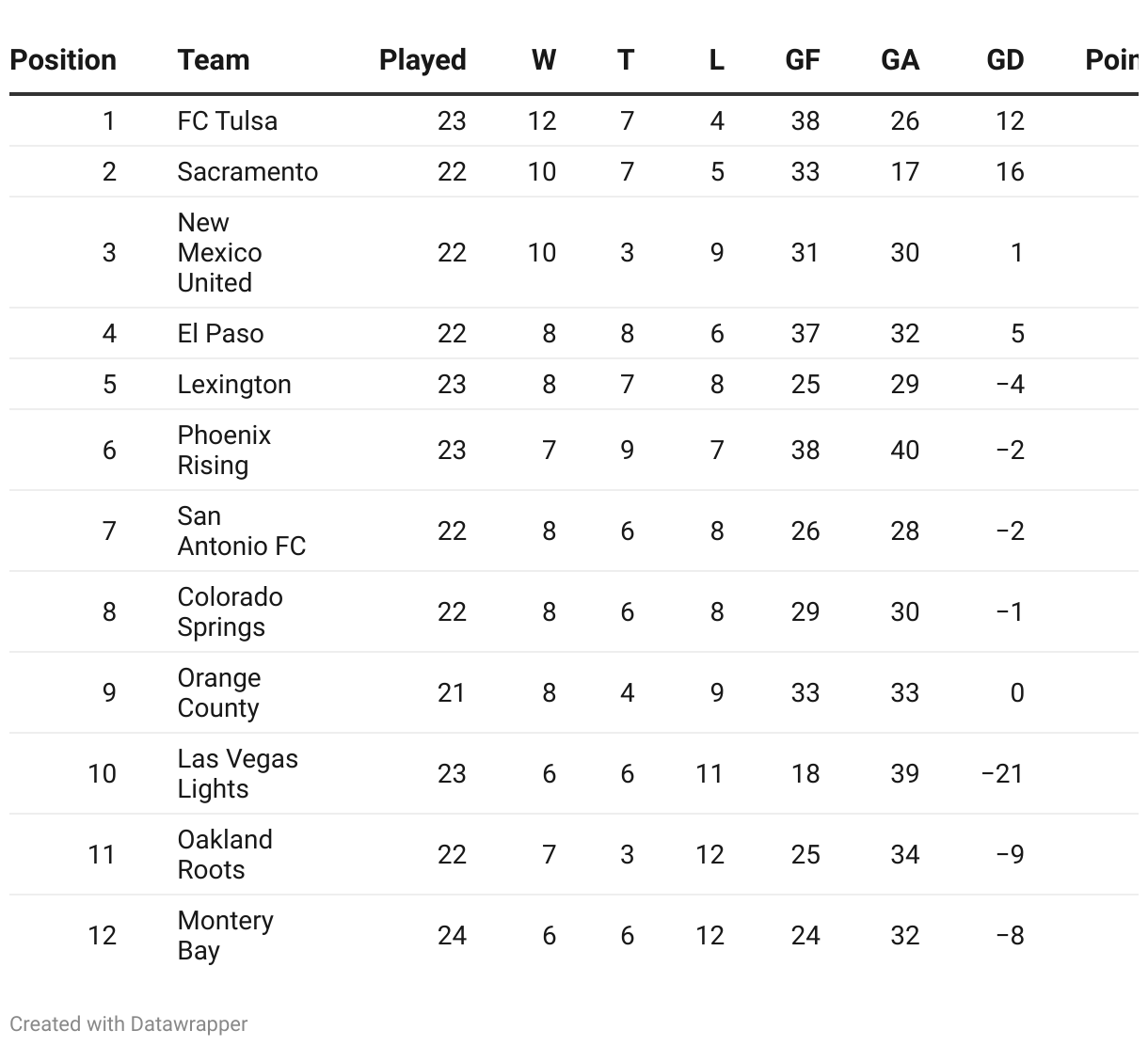Click the New Mexico United cell
Screen dimensions: 1148x1046
[219, 253]
